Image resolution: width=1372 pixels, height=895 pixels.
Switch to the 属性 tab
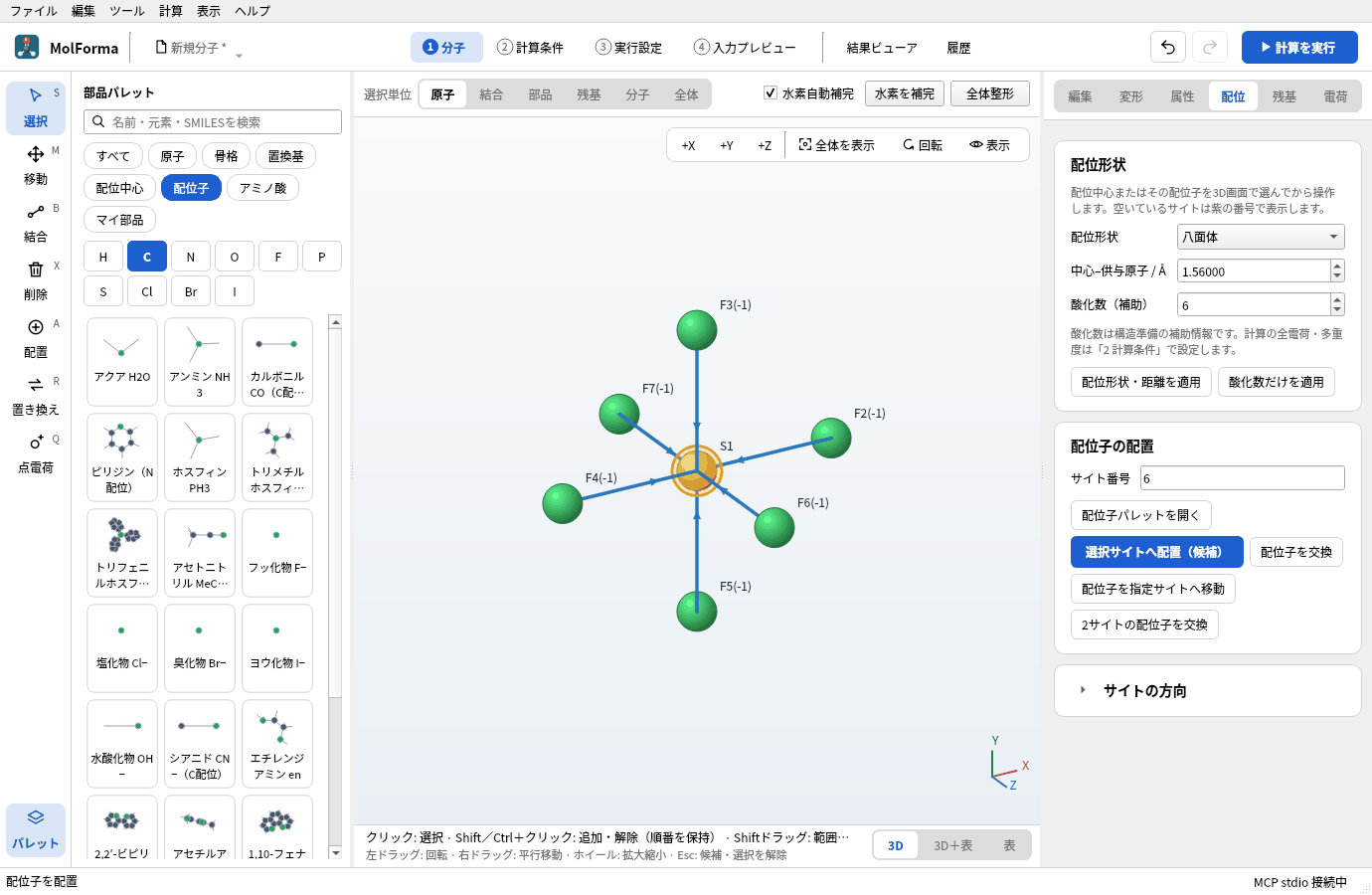[x=1182, y=96]
